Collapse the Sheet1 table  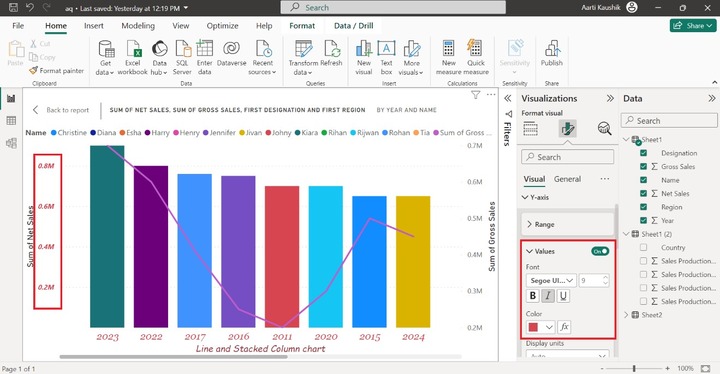click(x=626, y=139)
